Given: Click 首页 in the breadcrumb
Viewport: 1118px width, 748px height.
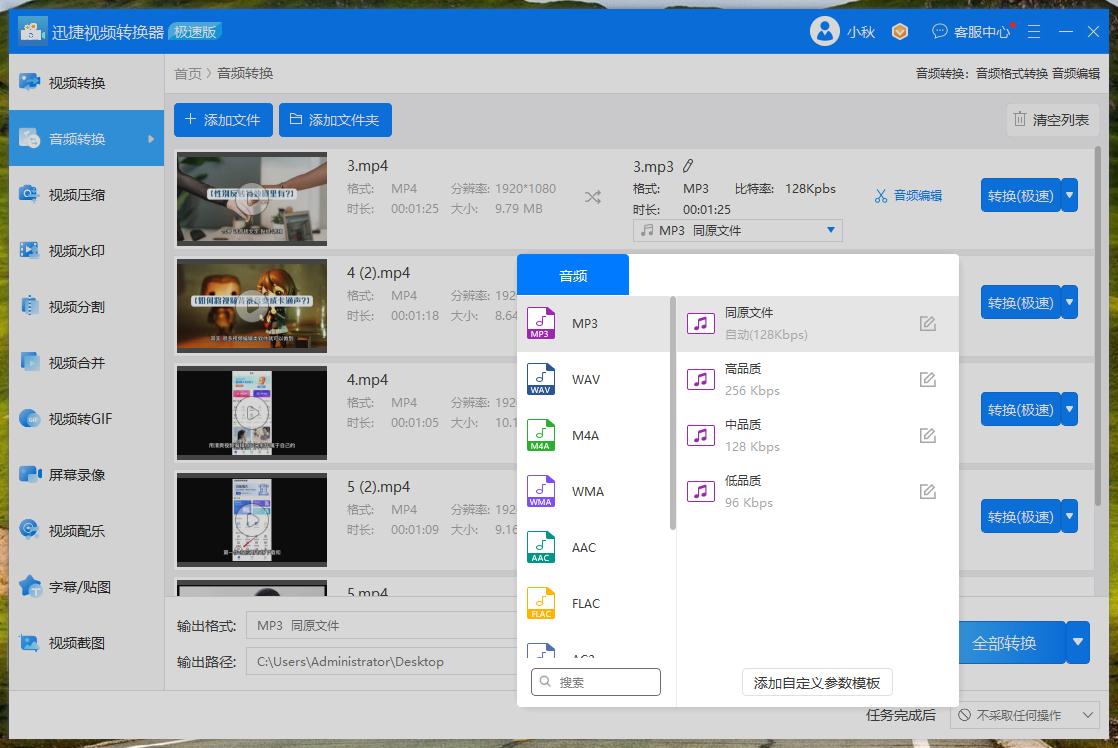Looking at the screenshot, I should [187, 73].
